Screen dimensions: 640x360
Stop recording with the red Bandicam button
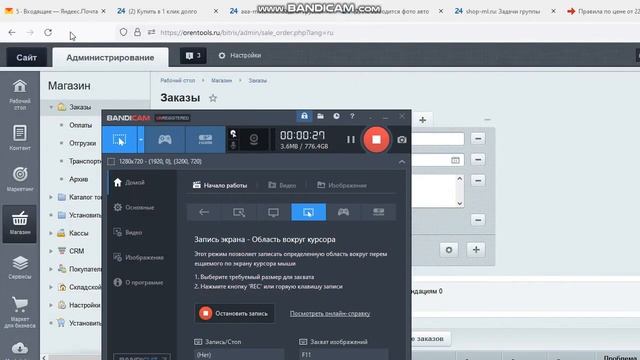point(376,140)
